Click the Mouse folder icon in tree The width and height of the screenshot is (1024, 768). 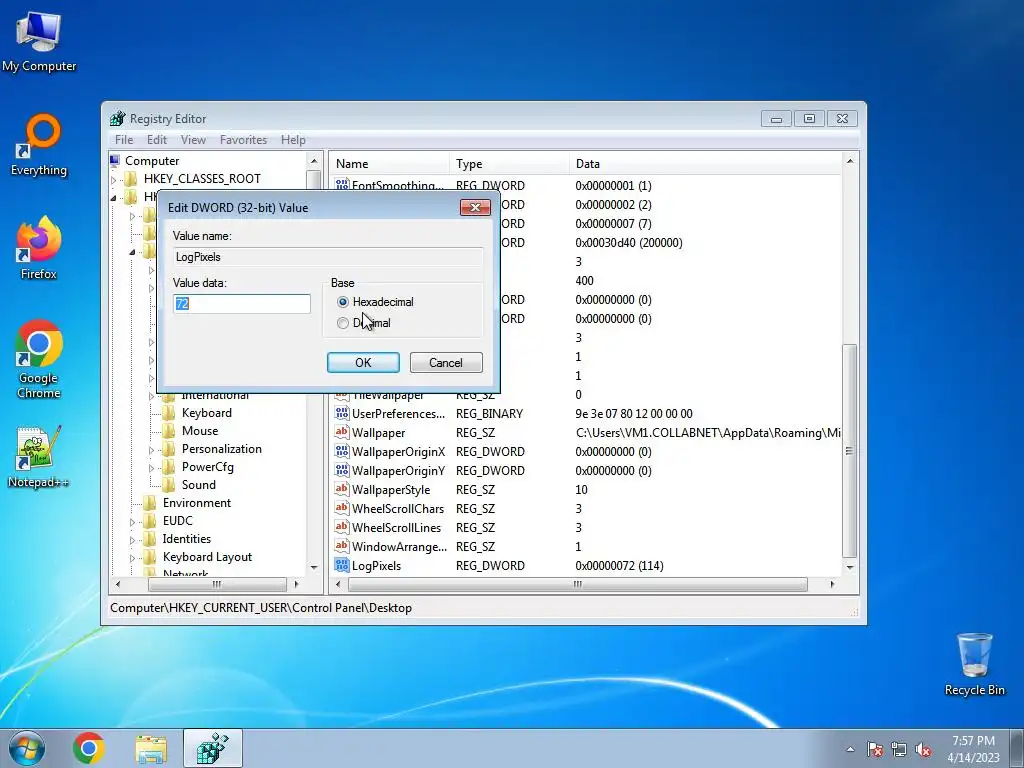tap(168, 431)
